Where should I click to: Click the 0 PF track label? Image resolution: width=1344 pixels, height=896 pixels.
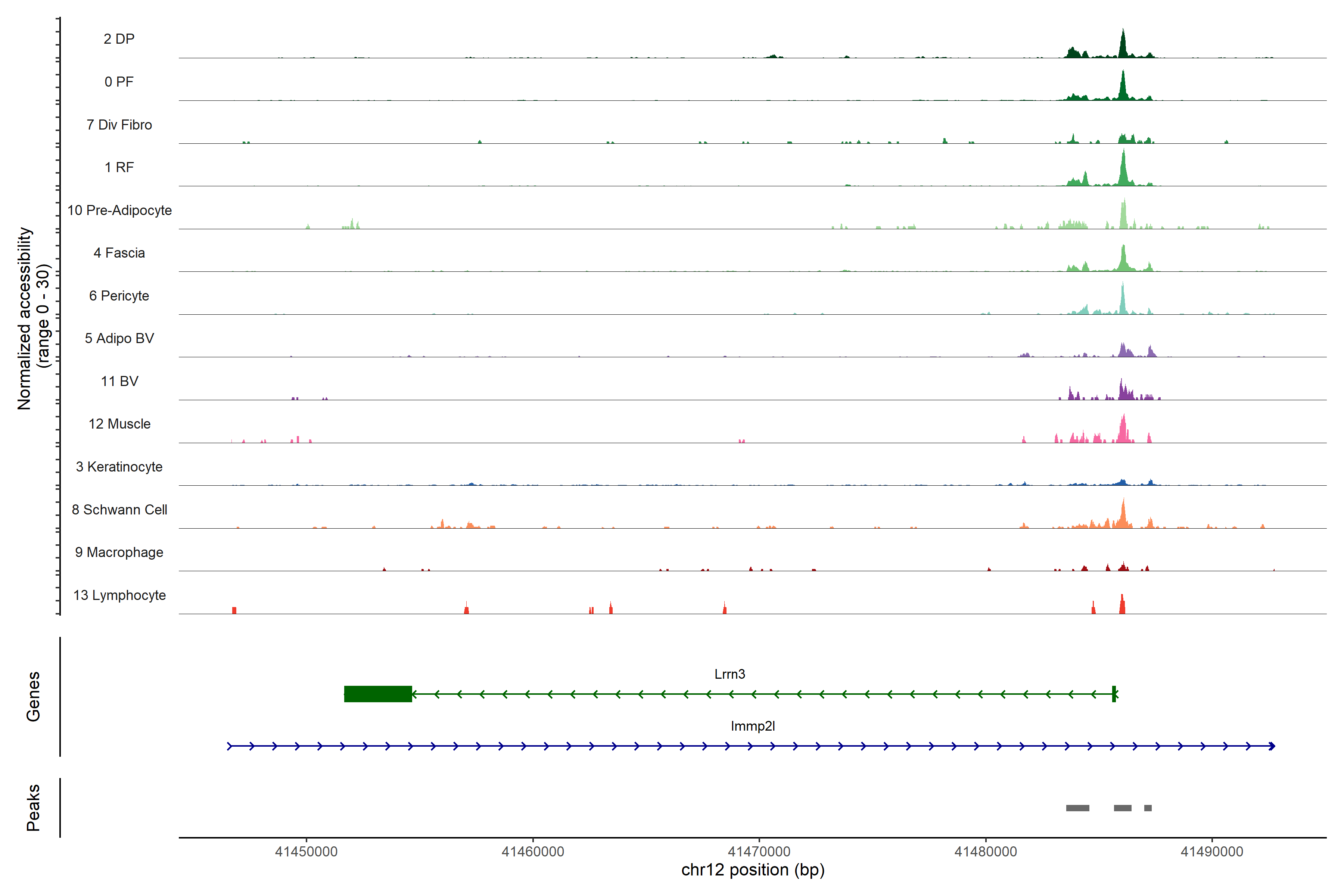point(119,82)
